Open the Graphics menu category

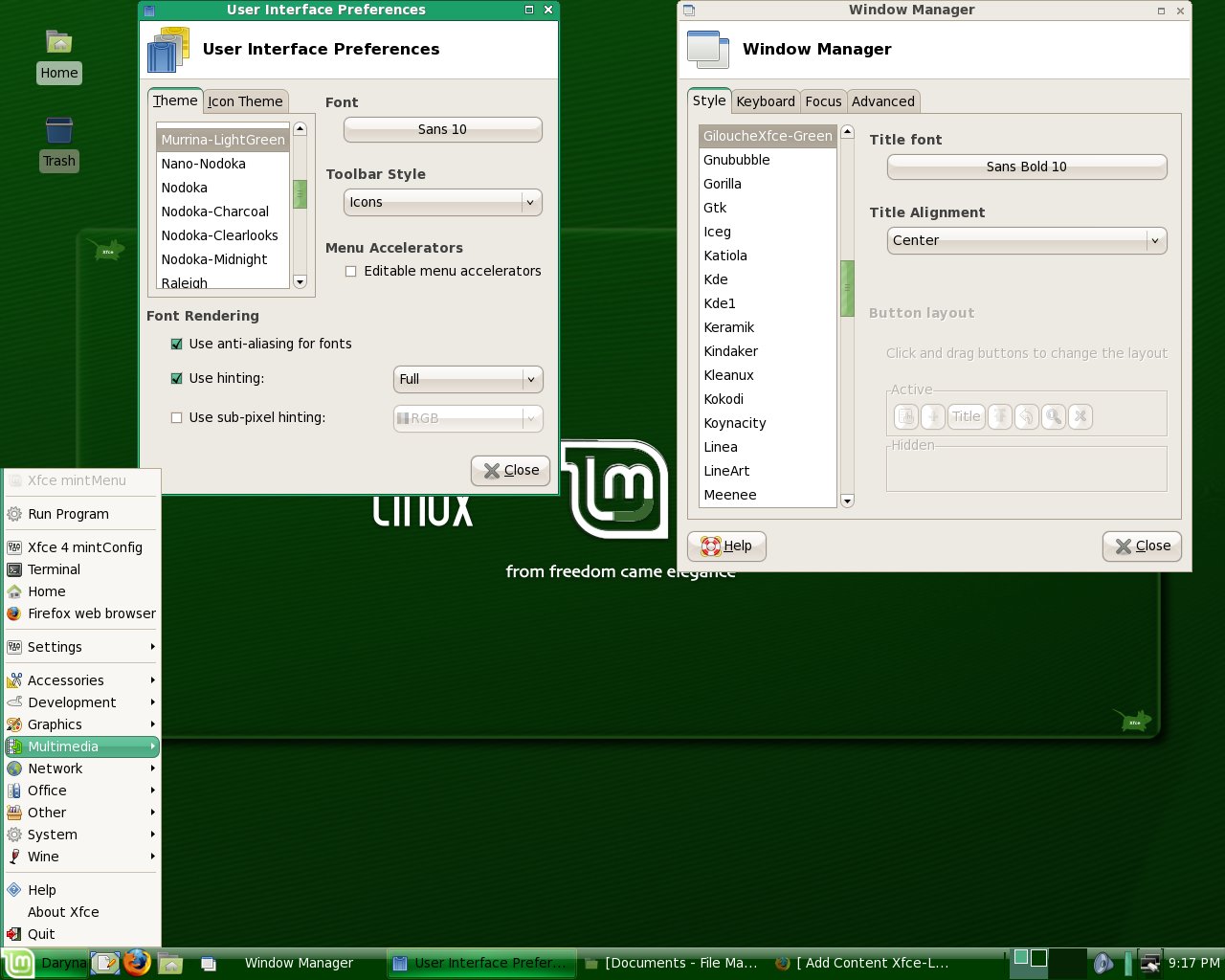tap(82, 724)
